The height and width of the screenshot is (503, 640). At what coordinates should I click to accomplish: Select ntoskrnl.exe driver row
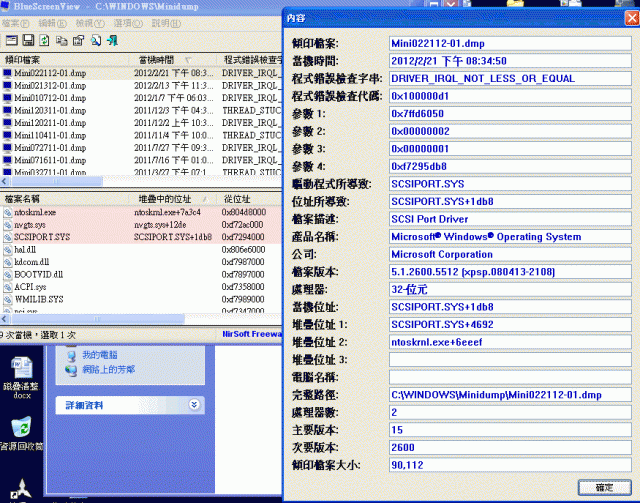click(x=141, y=212)
